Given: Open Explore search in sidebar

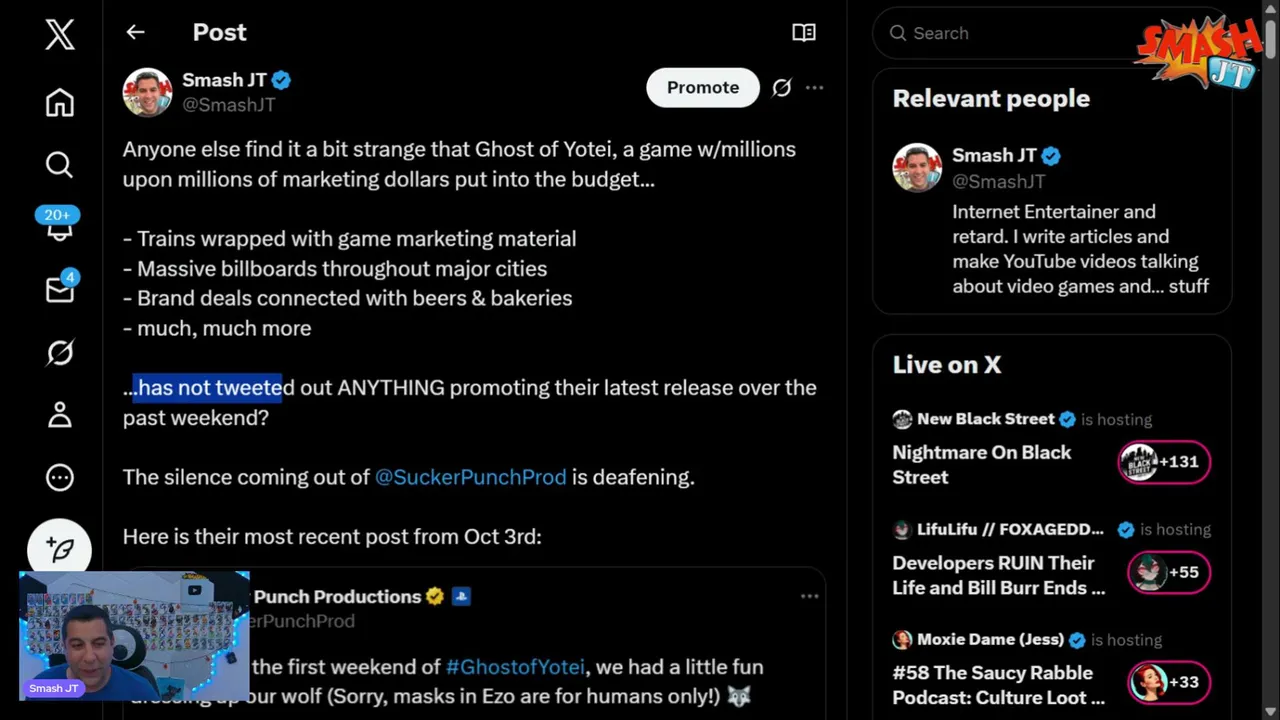Looking at the screenshot, I should (60, 164).
